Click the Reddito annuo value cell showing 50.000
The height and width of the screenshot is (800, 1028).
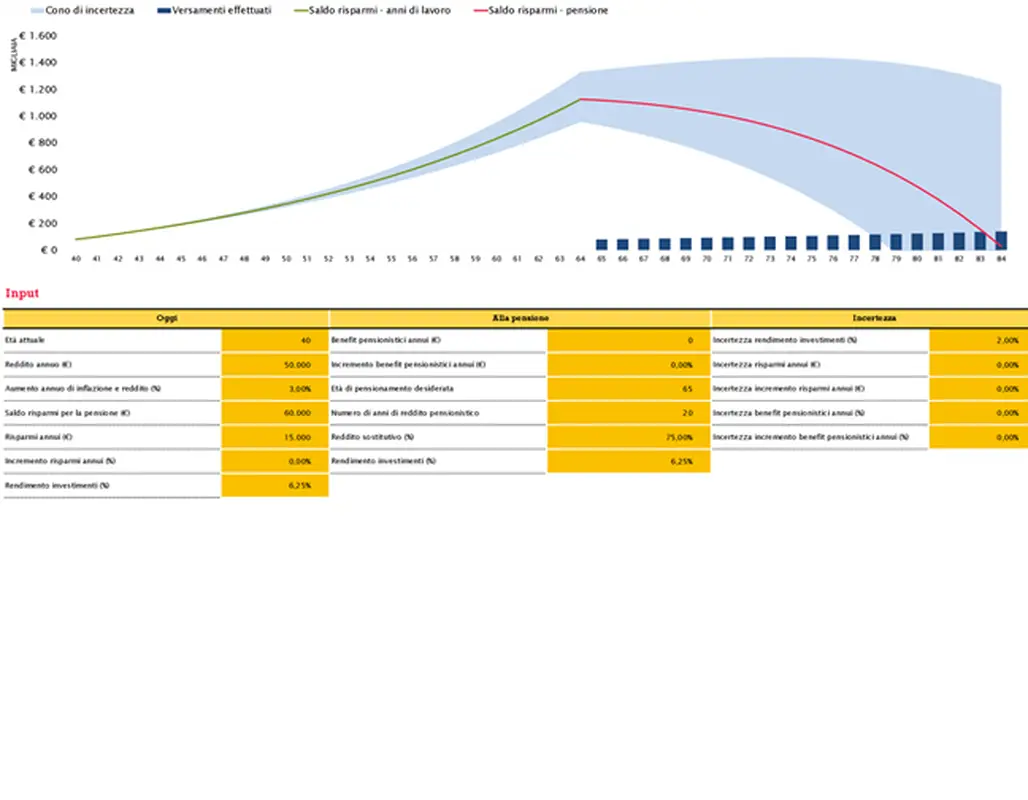tap(275, 365)
